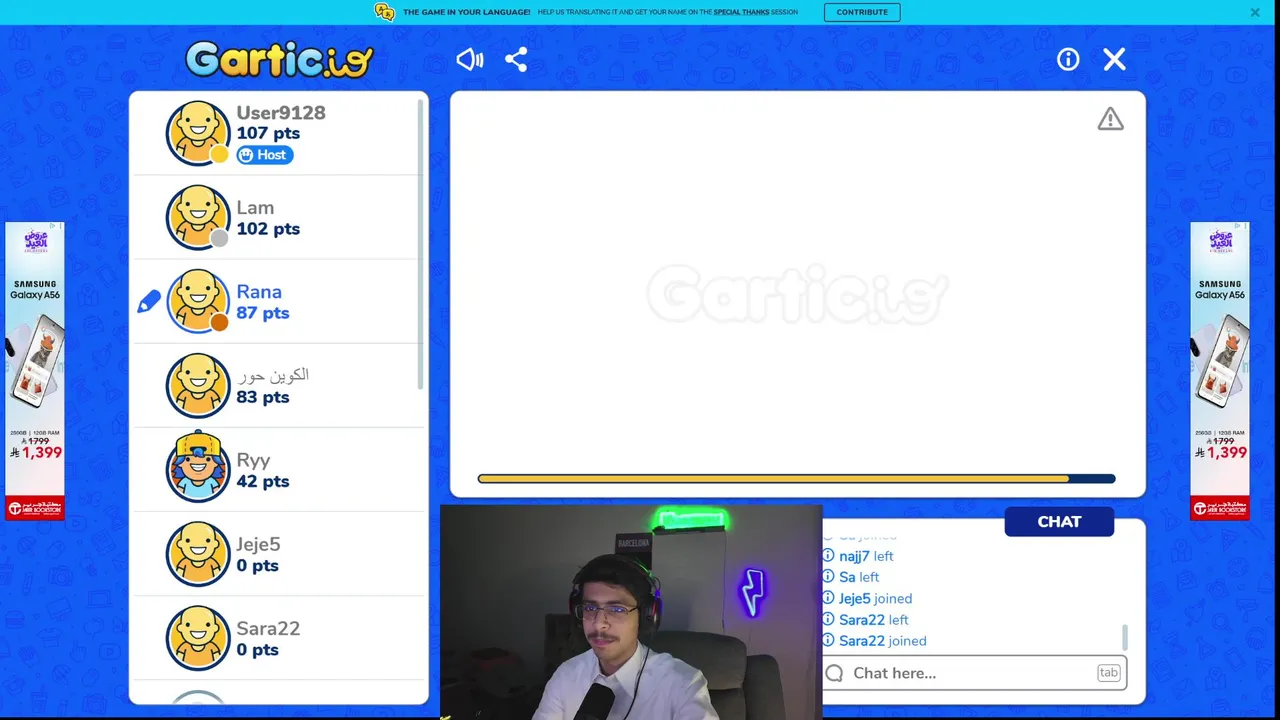Click 'Sa left' chat message
Screen dimensions: 1280x720
tap(859, 577)
